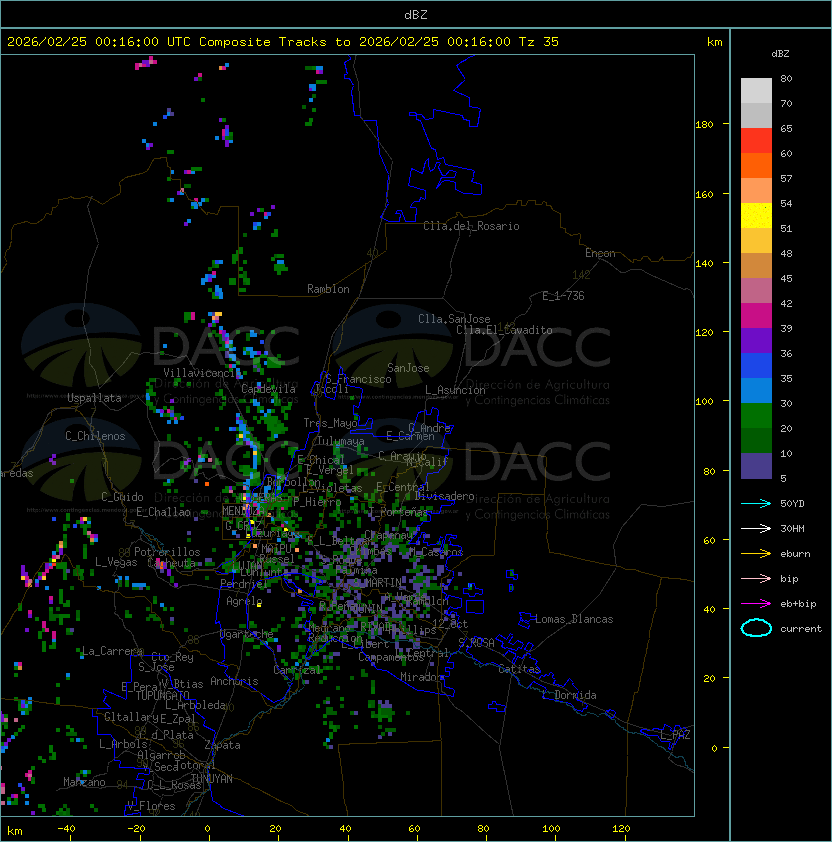Select the green legend swatch below 30

click(756, 416)
